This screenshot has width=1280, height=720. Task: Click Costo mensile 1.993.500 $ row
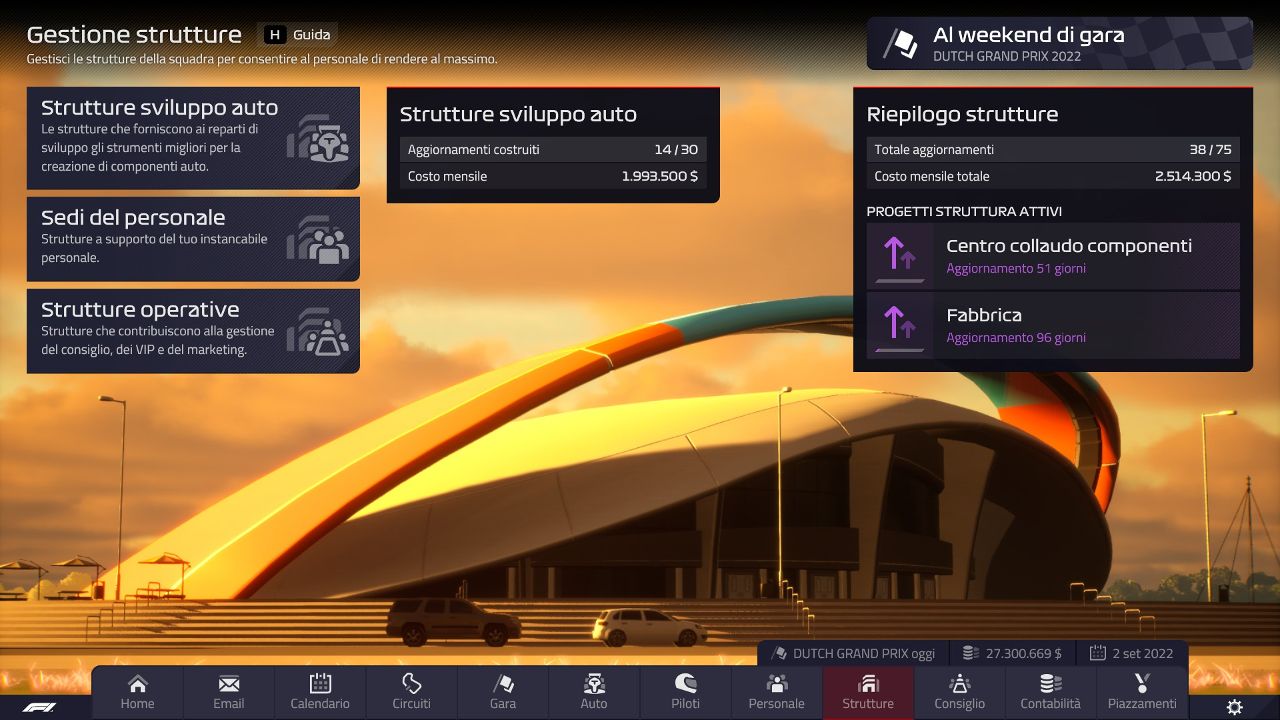(x=553, y=176)
